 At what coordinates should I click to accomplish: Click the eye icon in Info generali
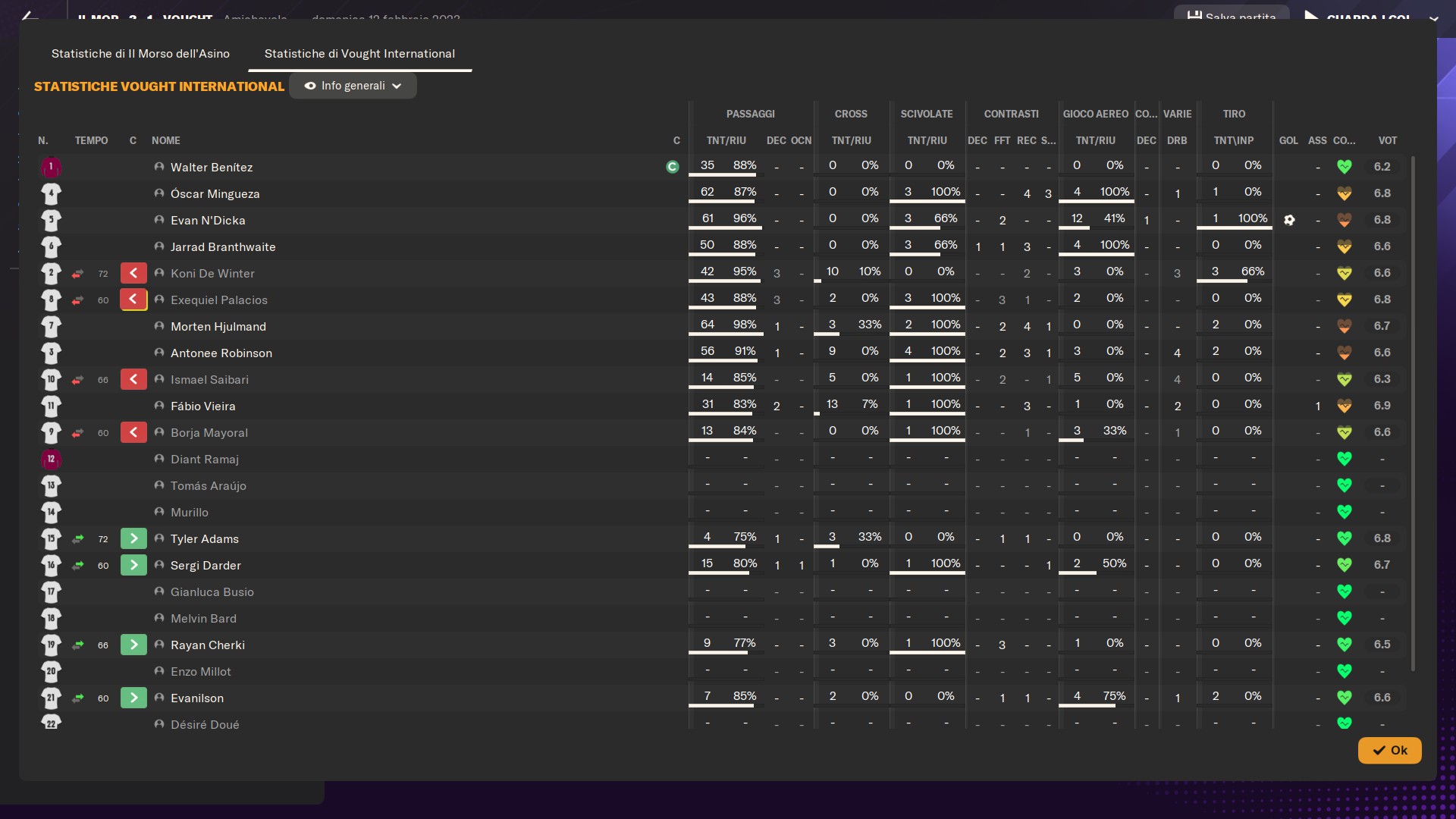(x=310, y=86)
